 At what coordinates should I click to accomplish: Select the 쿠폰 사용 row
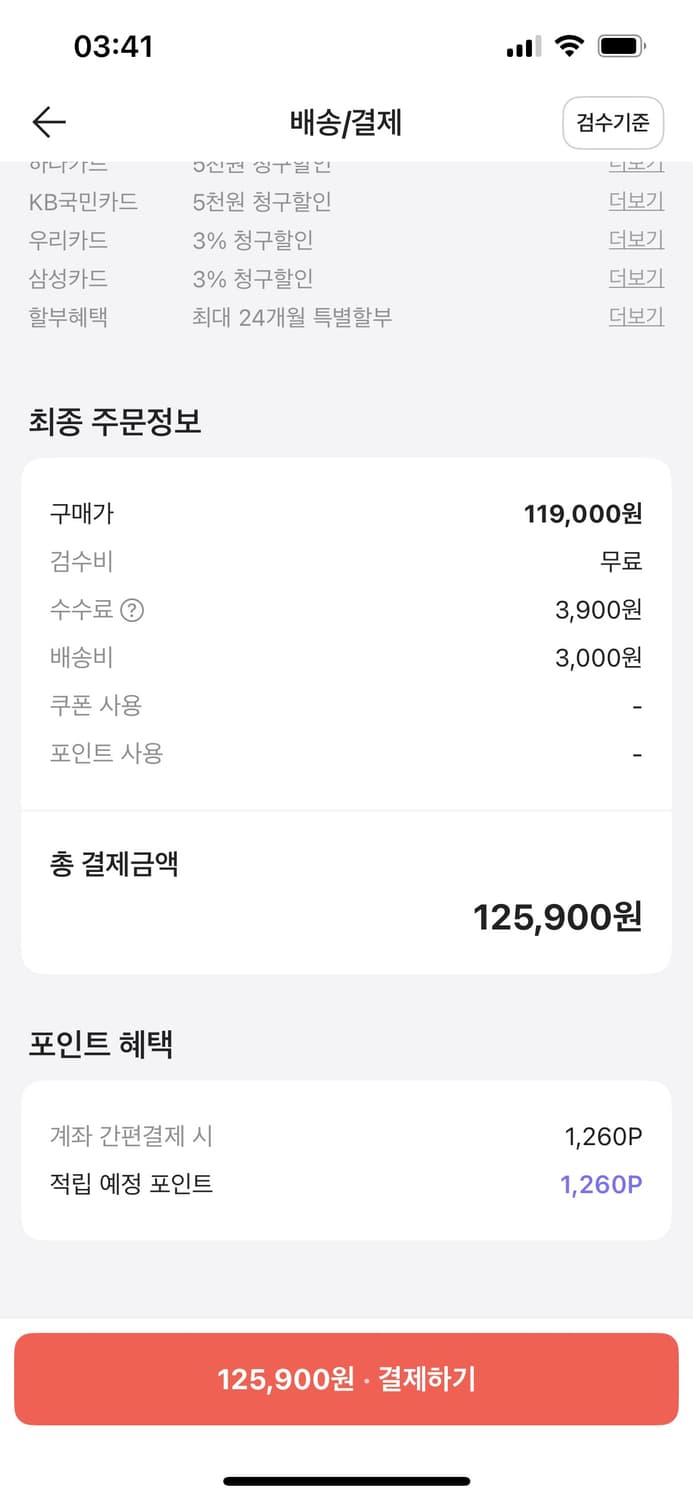[346, 705]
